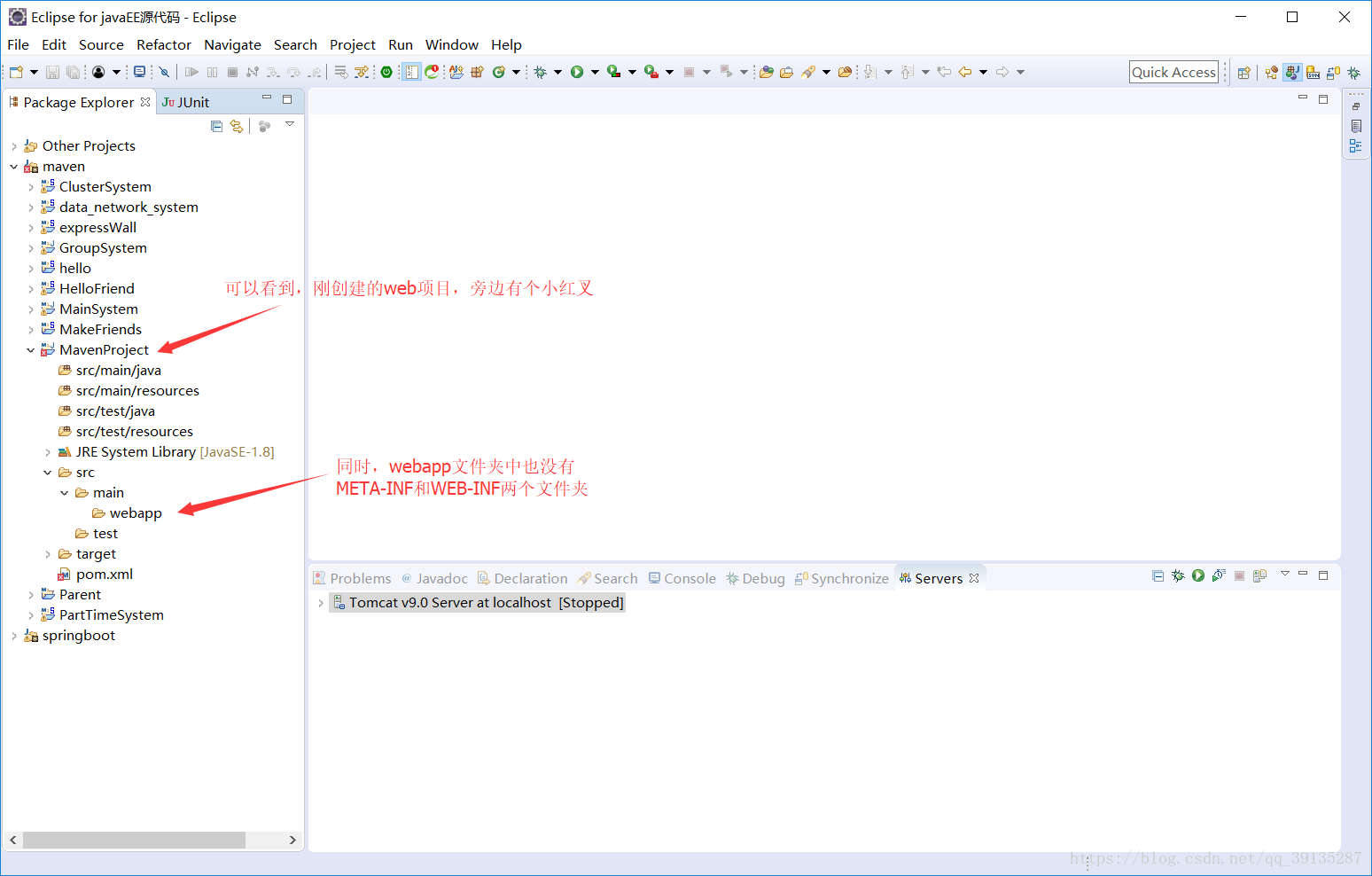Expand the Tomcat v9.0 Server entry
The image size is (1372, 876).
pyautogui.click(x=320, y=603)
